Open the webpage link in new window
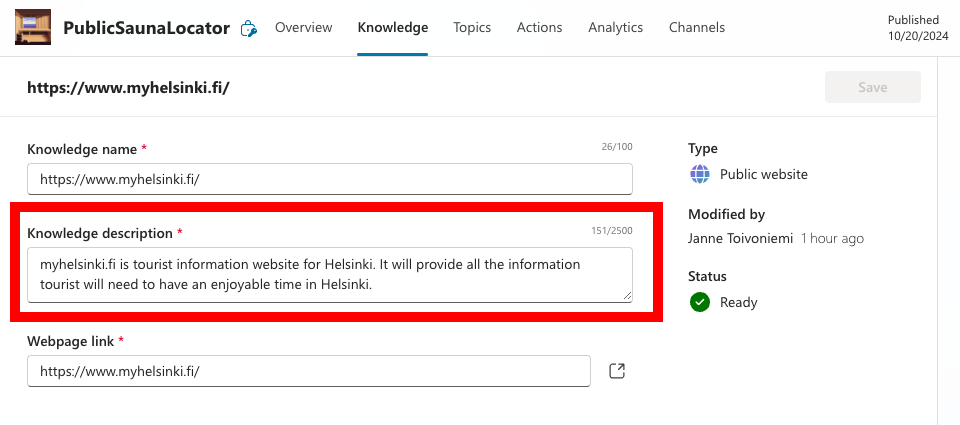The width and height of the screenshot is (960, 425). 617,372
